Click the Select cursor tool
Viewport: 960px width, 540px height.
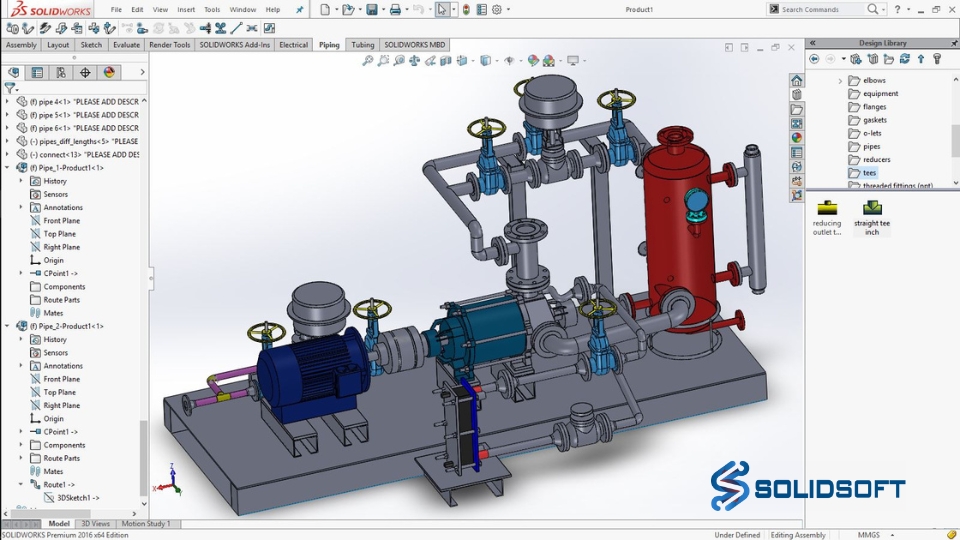click(441, 9)
